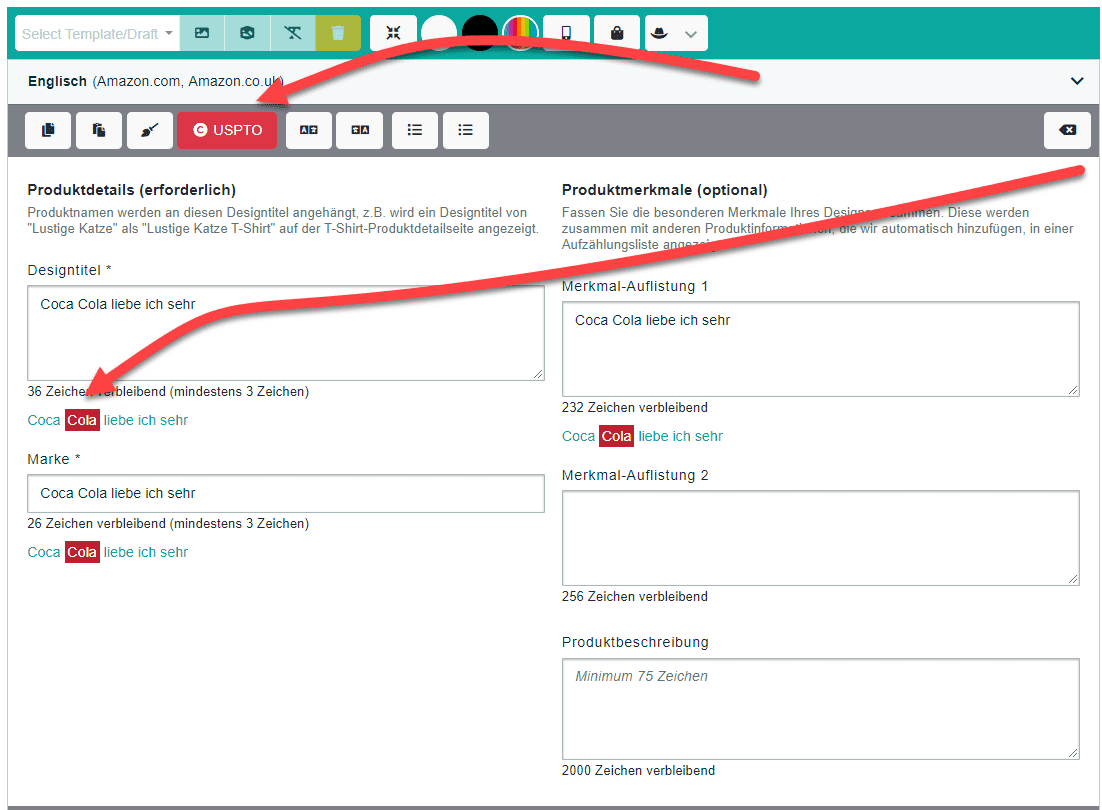Click 'liebe ich sehr' below the Marke field
The height and width of the screenshot is (810, 1102).
pyautogui.click(x=146, y=552)
